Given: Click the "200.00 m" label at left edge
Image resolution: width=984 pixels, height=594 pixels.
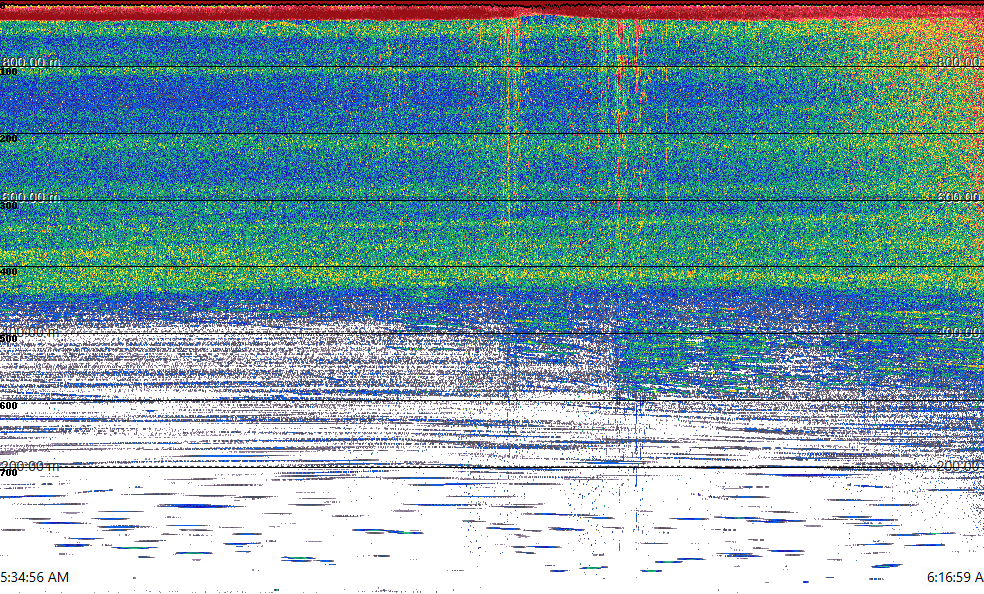Looking at the screenshot, I should tap(31, 465).
